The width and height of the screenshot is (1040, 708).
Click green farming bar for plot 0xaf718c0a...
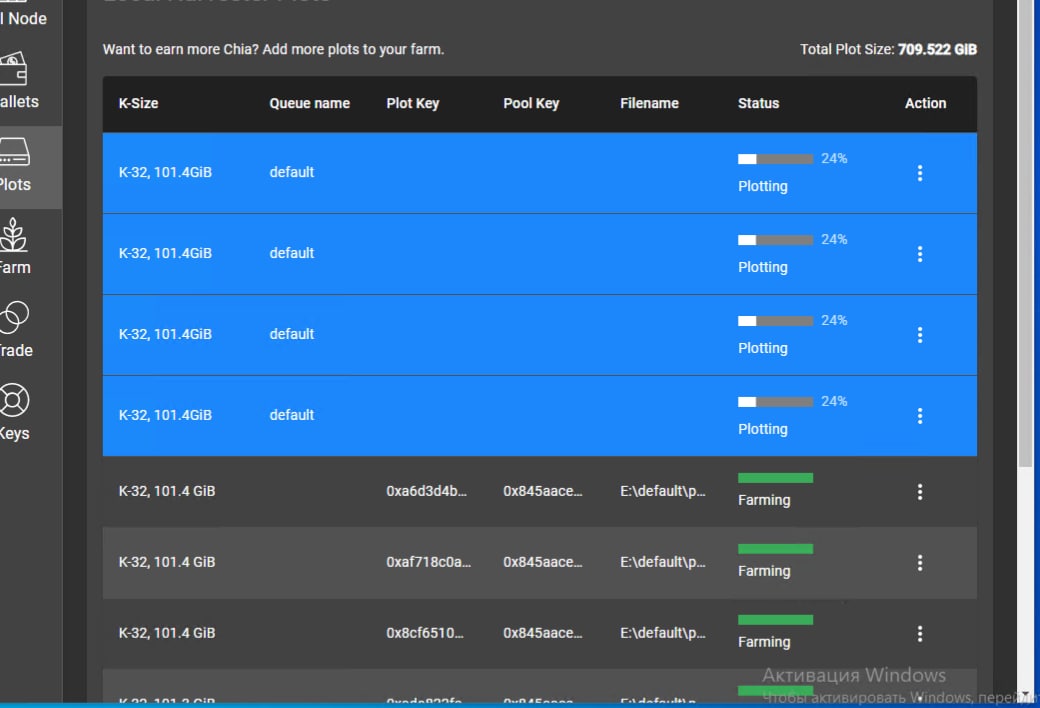[775, 549]
